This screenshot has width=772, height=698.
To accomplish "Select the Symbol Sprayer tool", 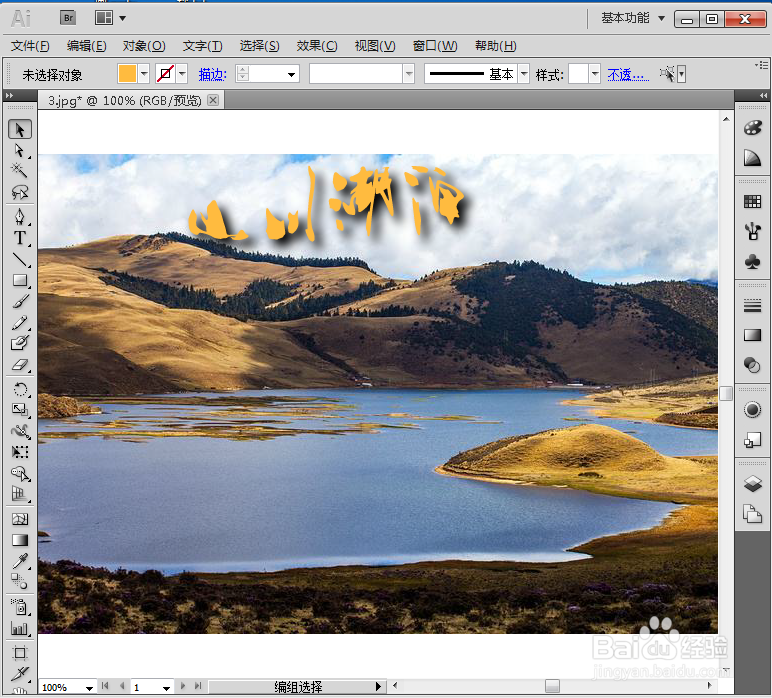I will (20, 607).
